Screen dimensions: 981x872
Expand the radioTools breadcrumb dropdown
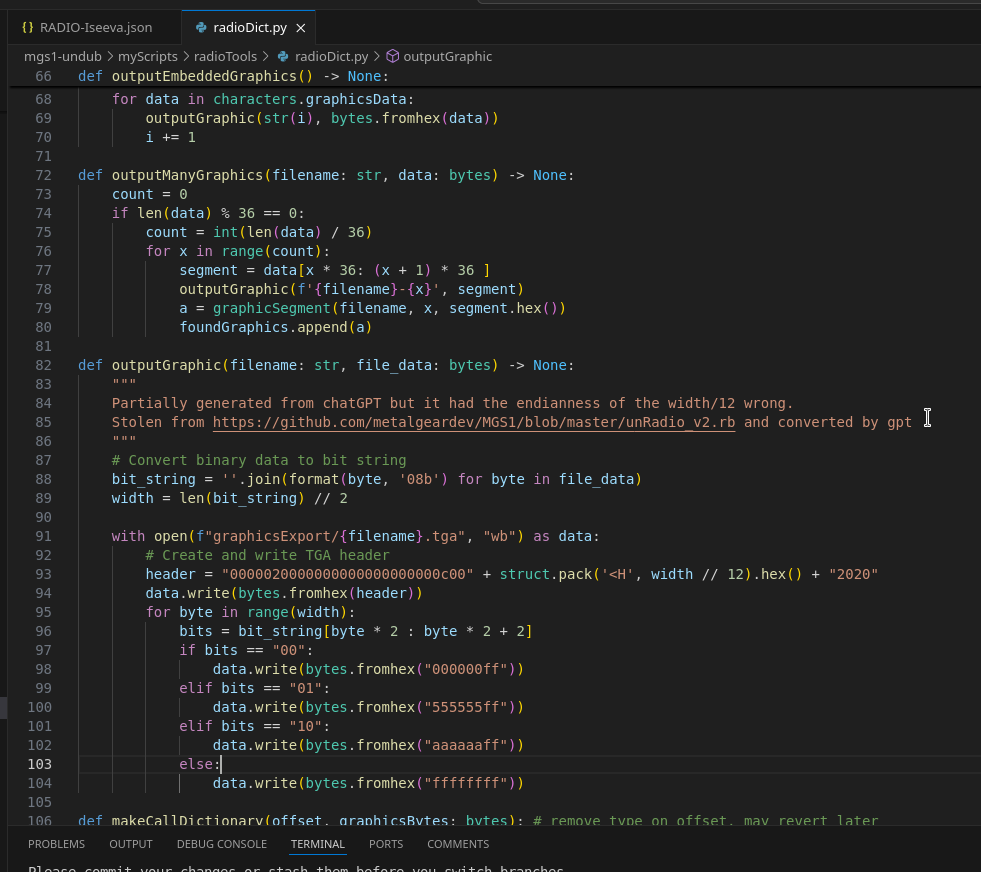point(225,57)
